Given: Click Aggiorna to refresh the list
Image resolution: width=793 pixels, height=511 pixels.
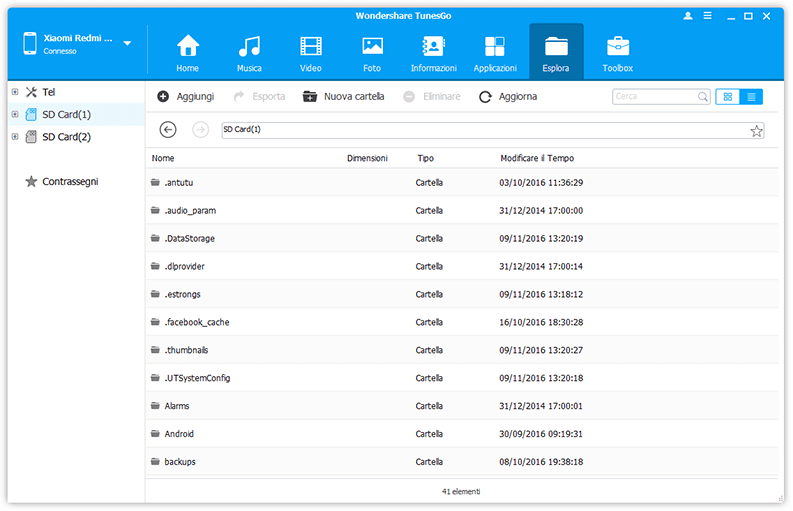Looking at the screenshot, I should tap(508, 97).
